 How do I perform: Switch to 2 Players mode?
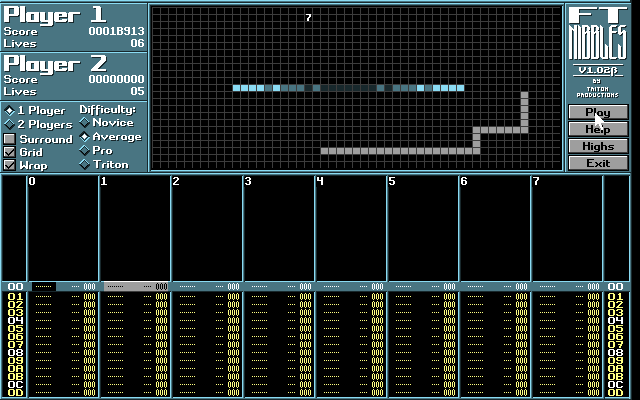tap(10, 124)
